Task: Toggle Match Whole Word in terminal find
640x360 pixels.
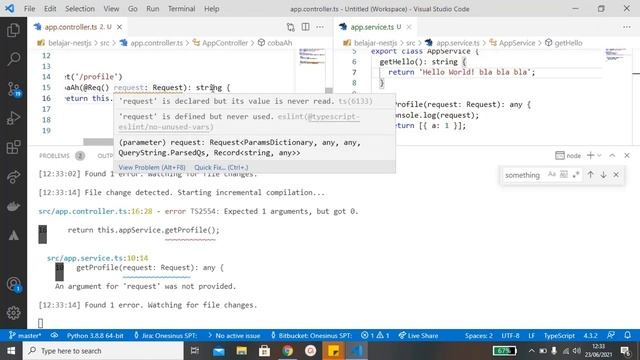Action: (564, 175)
